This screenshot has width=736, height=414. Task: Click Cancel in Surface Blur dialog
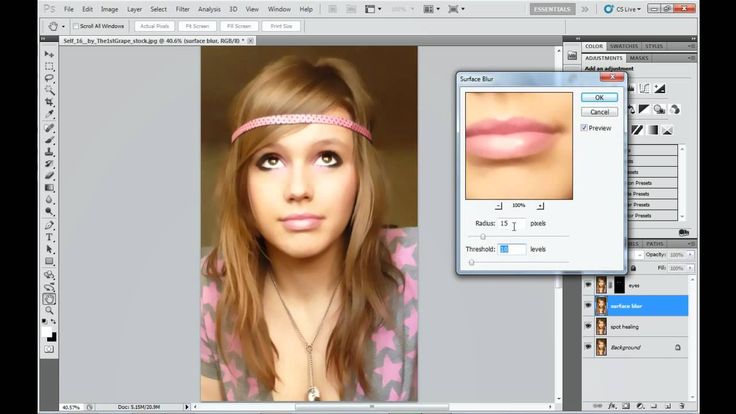598,112
